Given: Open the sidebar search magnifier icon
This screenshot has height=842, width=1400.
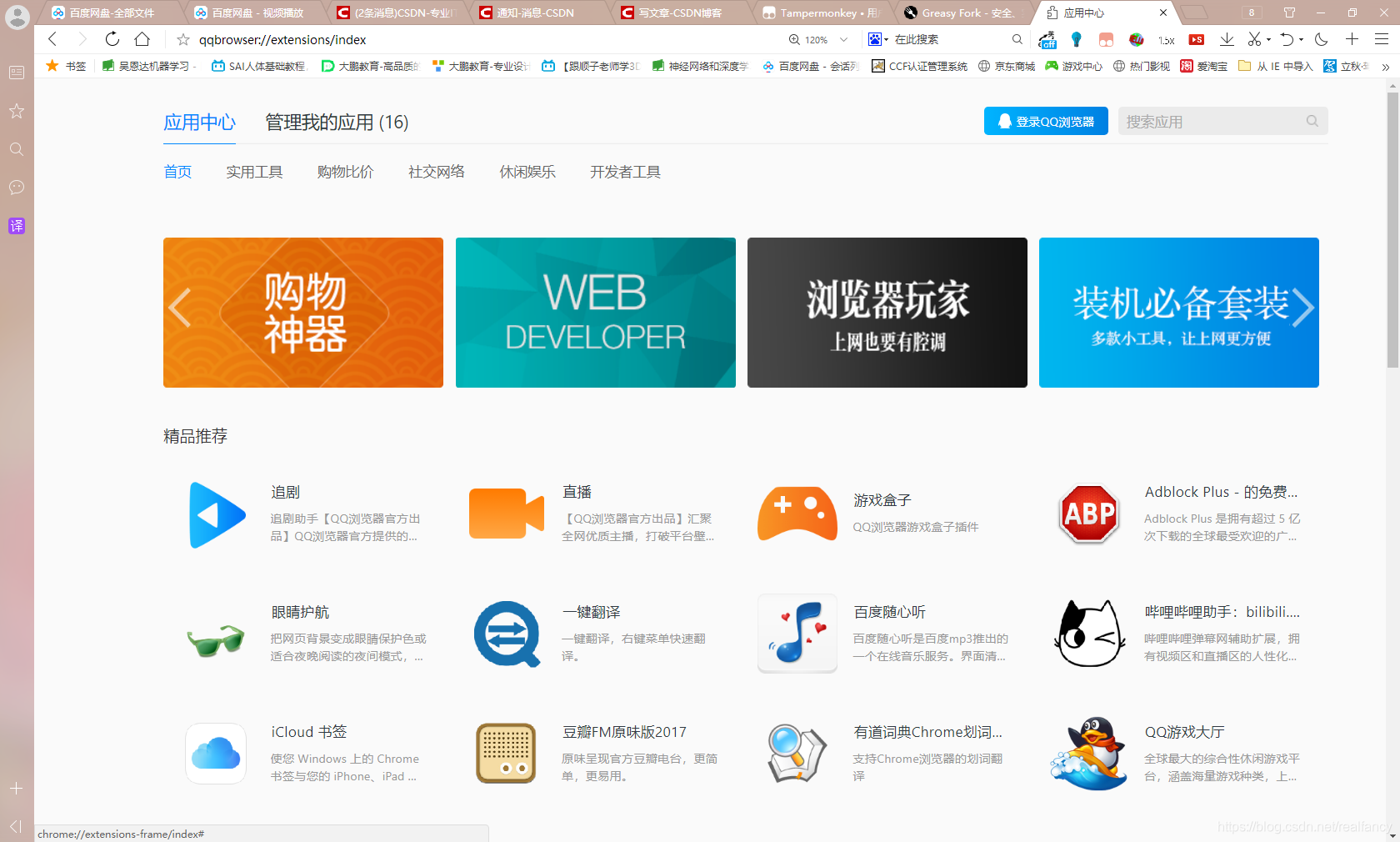Looking at the screenshot, I should pyautogui.click(x=17, y=149).
